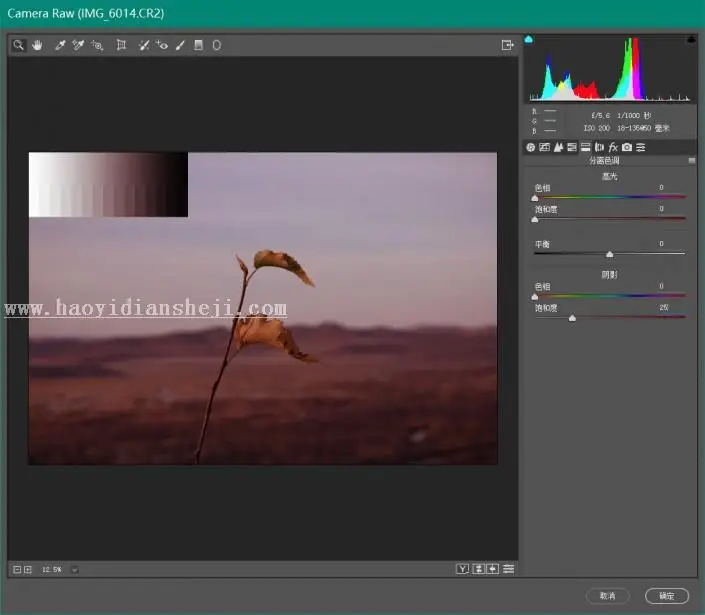705x615 pixels.
Task: Select the Zoom tool
Action: point(18,45)
